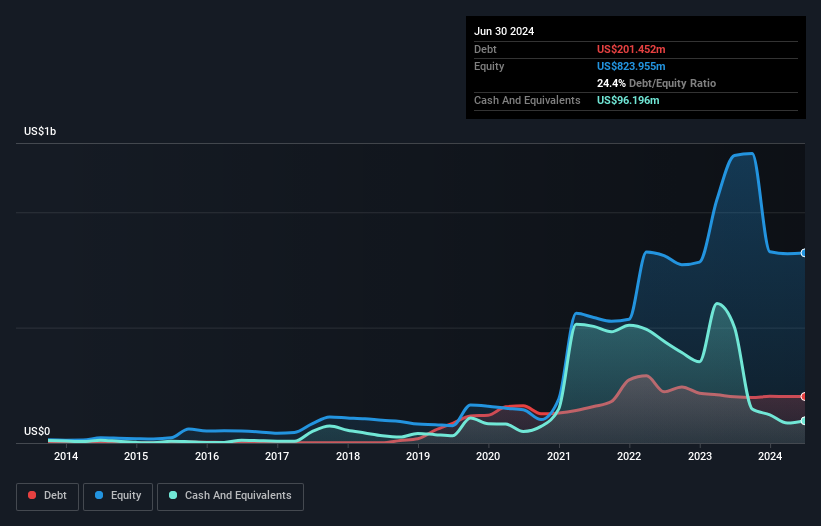Image resolution: width=821 pixels, height=526 pixels.
Task: Click the Jun 30 2024 tooltip date
Action: [x=504, y=31]
